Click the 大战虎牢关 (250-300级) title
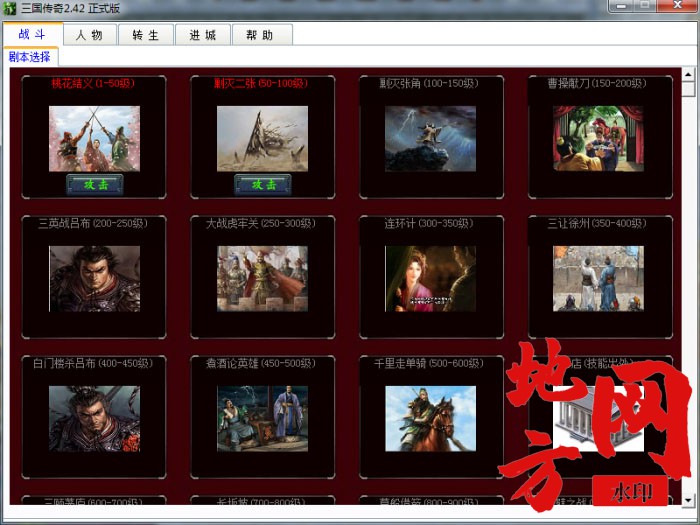This screenshot has height=525, width=700. tap(261, 223)
